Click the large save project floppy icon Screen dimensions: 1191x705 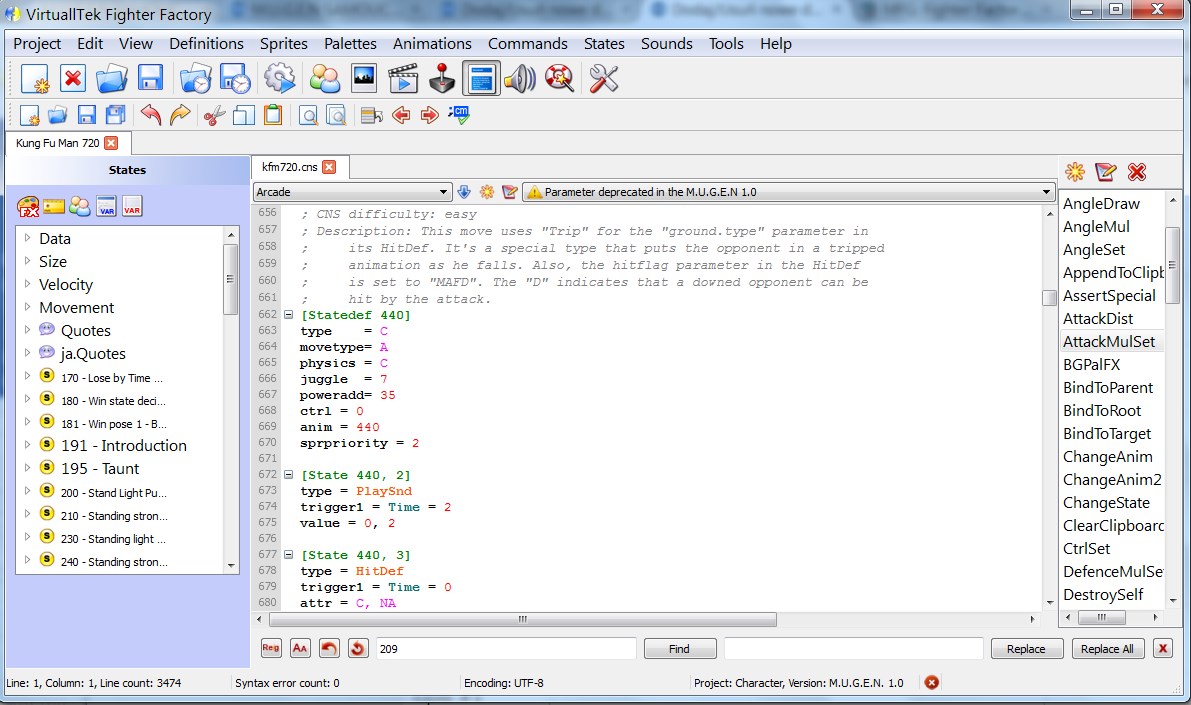point(150,79)
